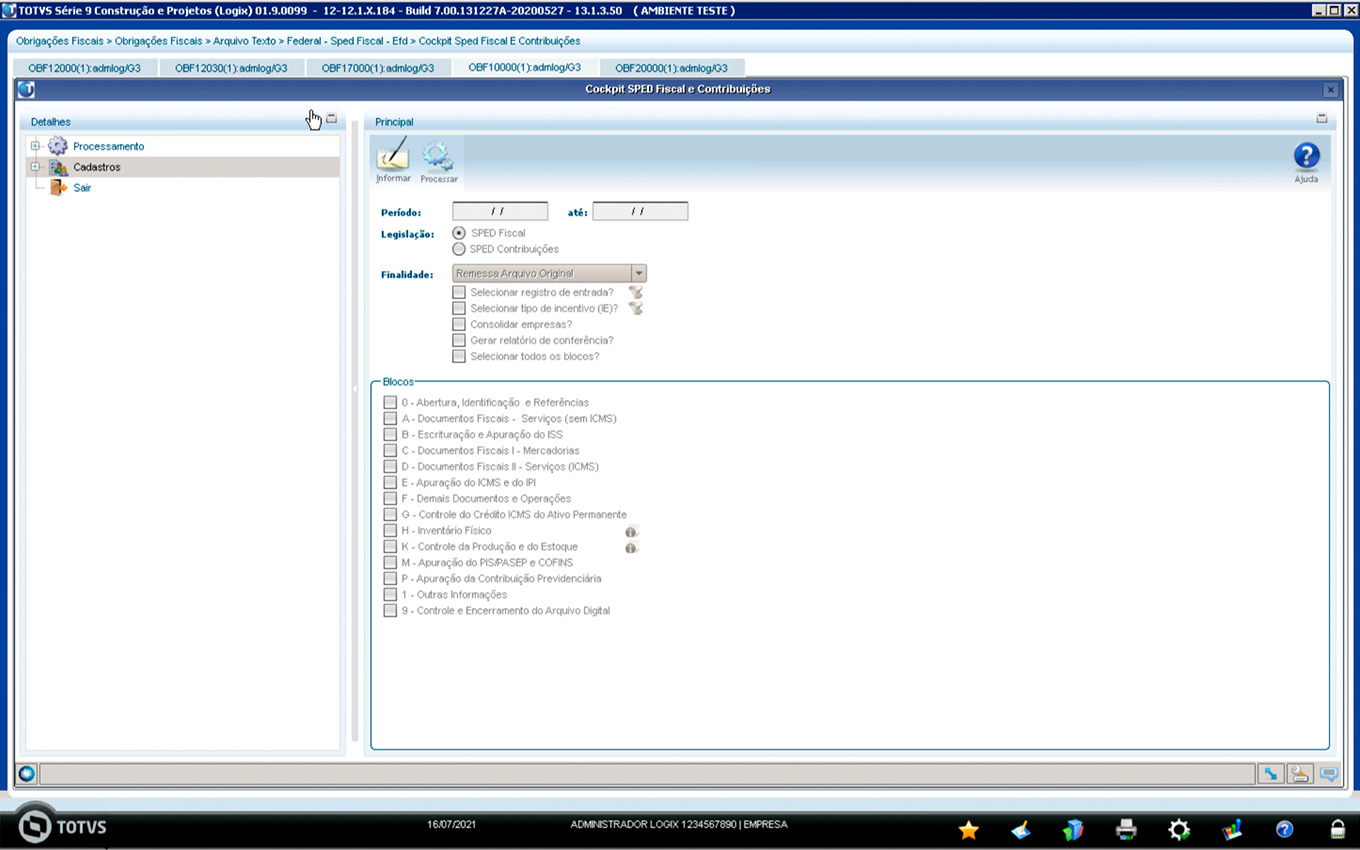Screen dimensions: 1360x850
Task: Expand the Processamento tree node
Action: 35,146
